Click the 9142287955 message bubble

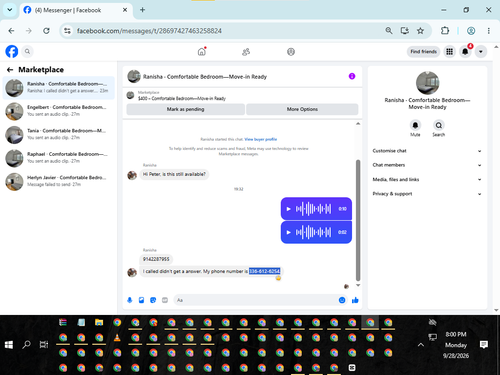(156, 259)
